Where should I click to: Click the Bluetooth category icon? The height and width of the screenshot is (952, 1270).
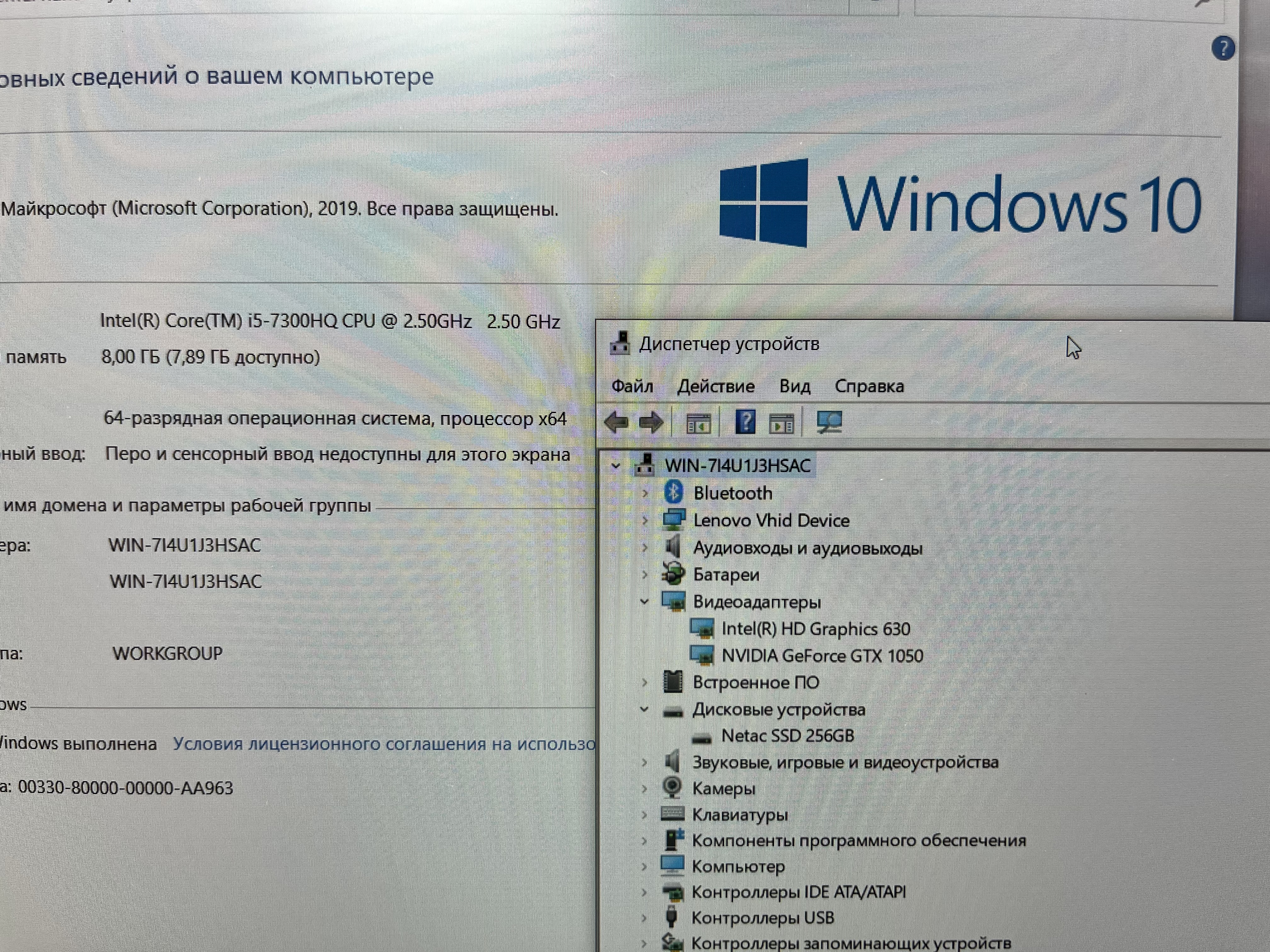click(x=673, y=492)
